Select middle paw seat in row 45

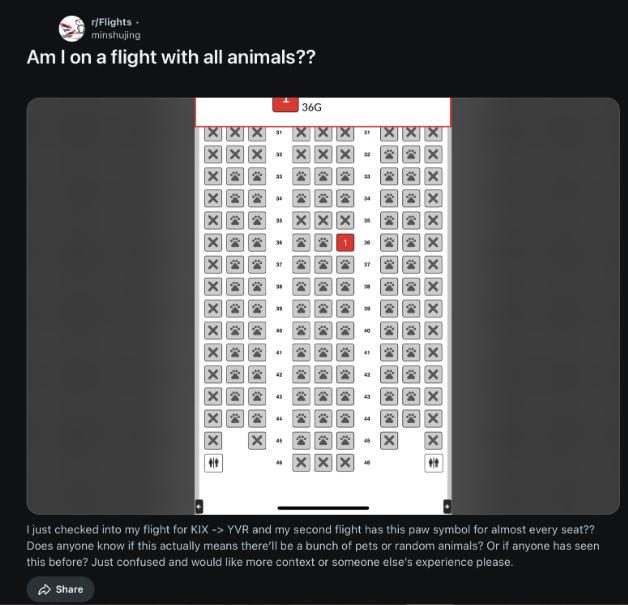tap(323, 440)
